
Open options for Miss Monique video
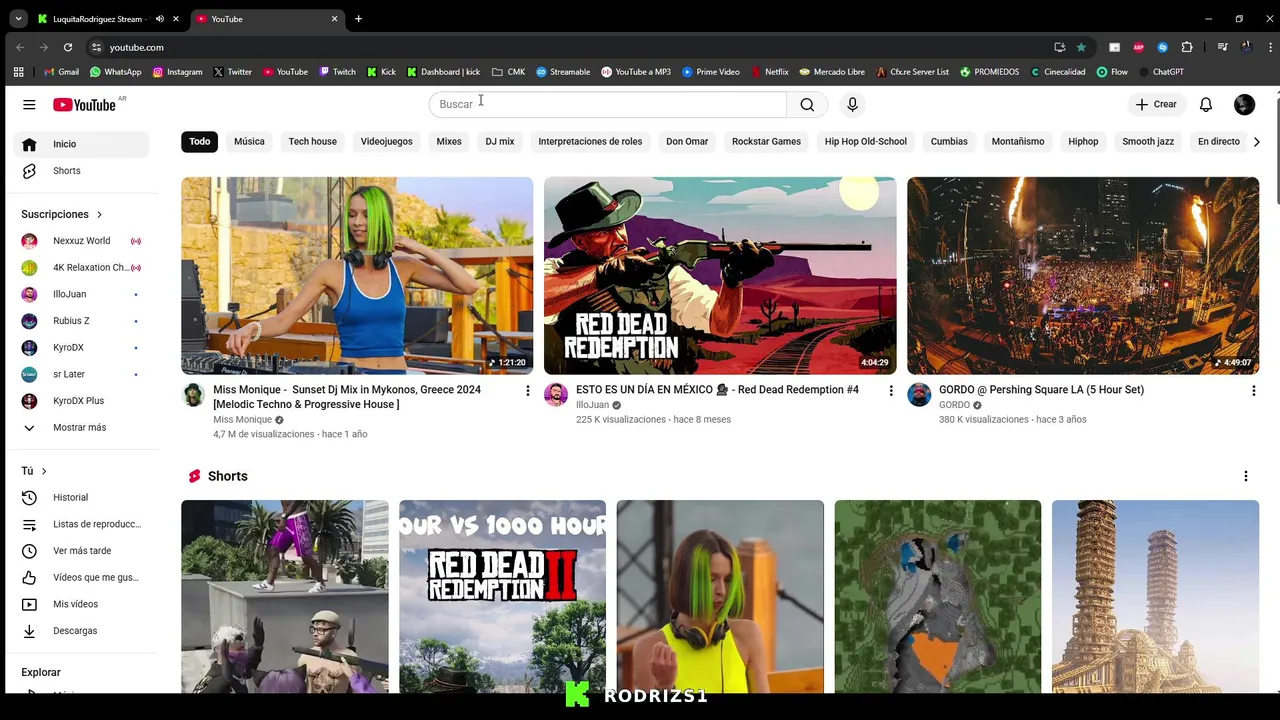[x=528, y=391]
